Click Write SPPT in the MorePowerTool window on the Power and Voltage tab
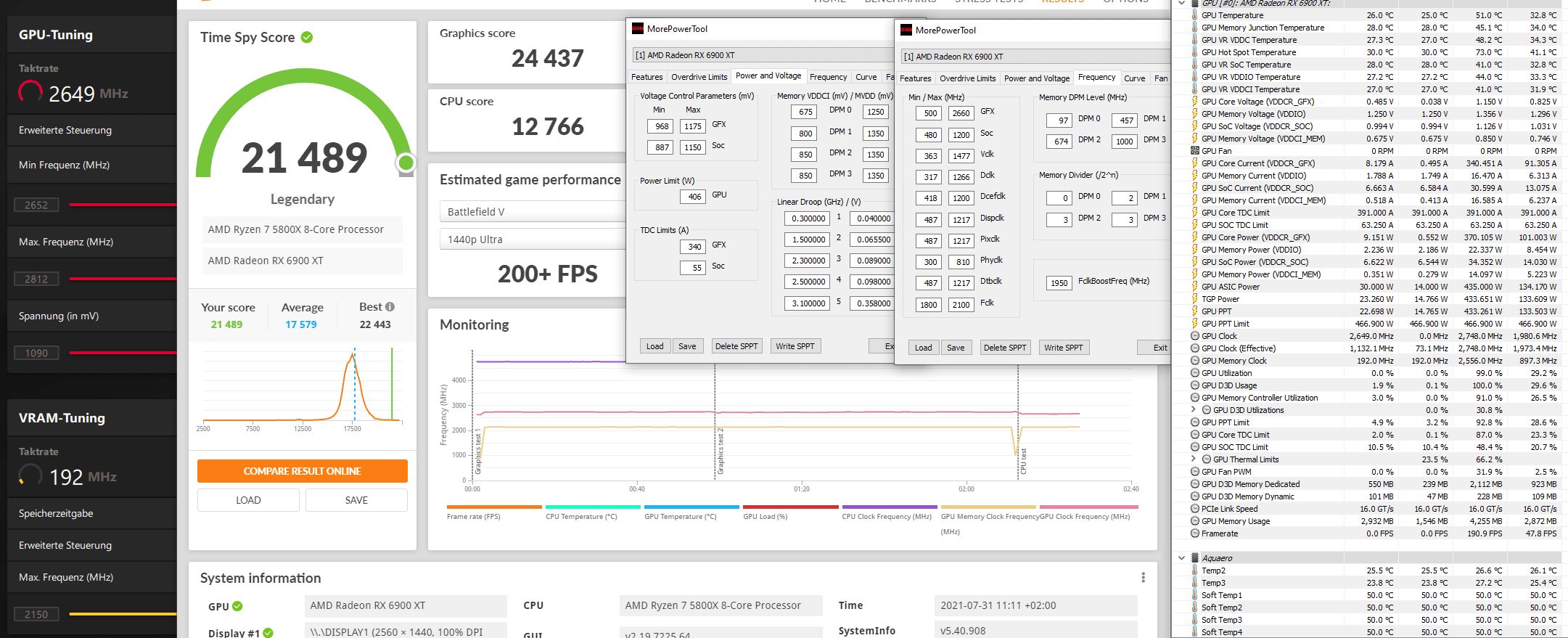Viewport: 1568px width, 638px height. [795, 346]
